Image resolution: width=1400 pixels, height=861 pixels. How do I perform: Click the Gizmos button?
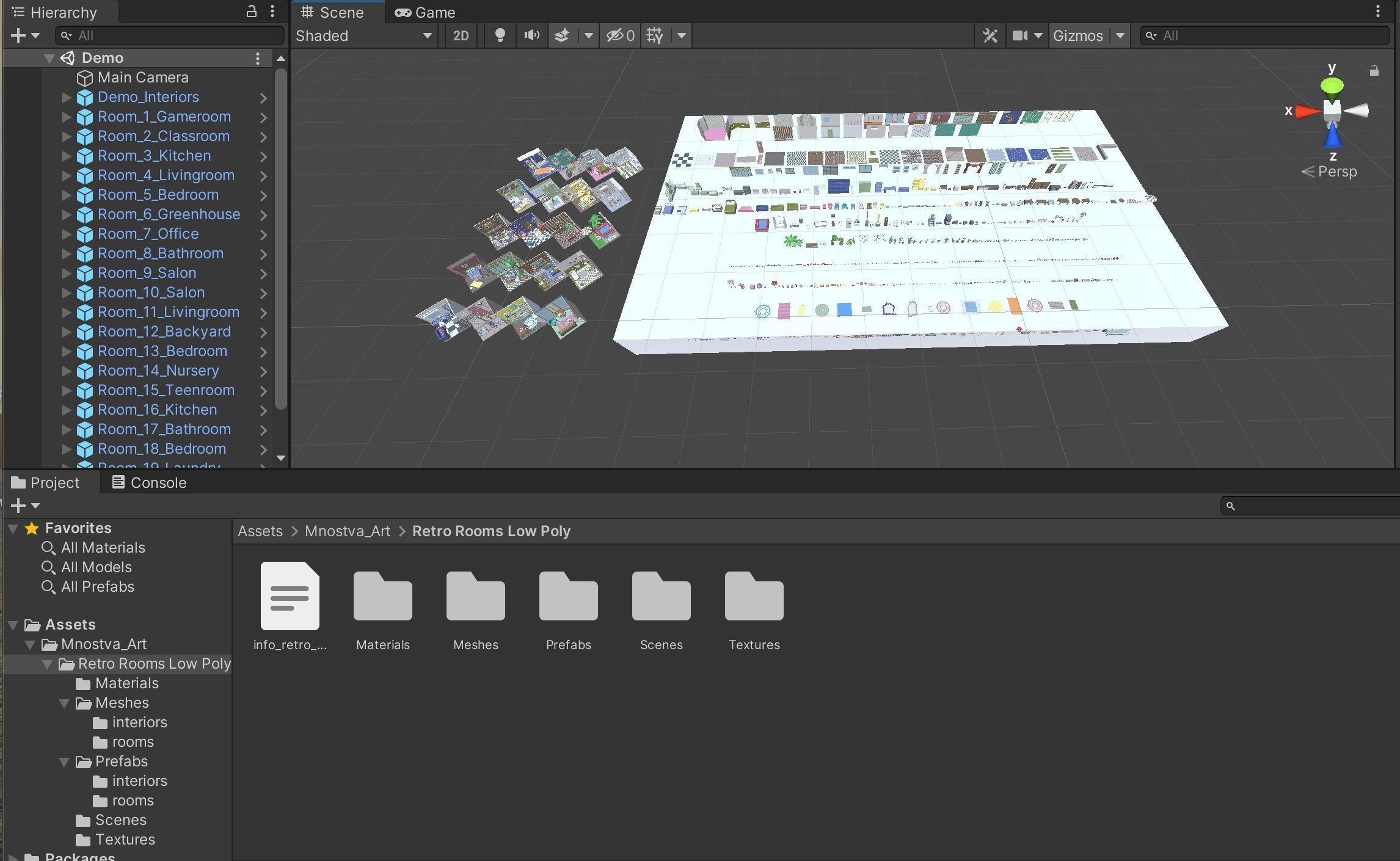(1078, 35)
